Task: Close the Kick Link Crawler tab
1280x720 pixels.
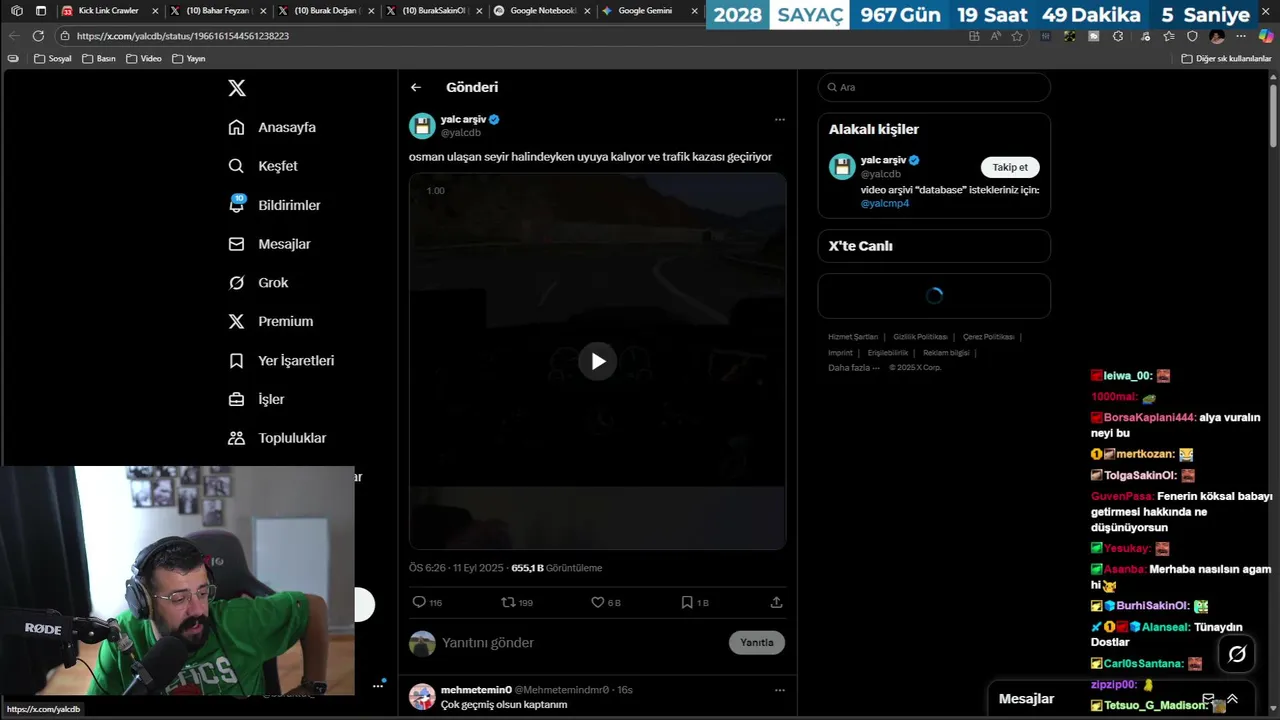Action: click(155, 10)
